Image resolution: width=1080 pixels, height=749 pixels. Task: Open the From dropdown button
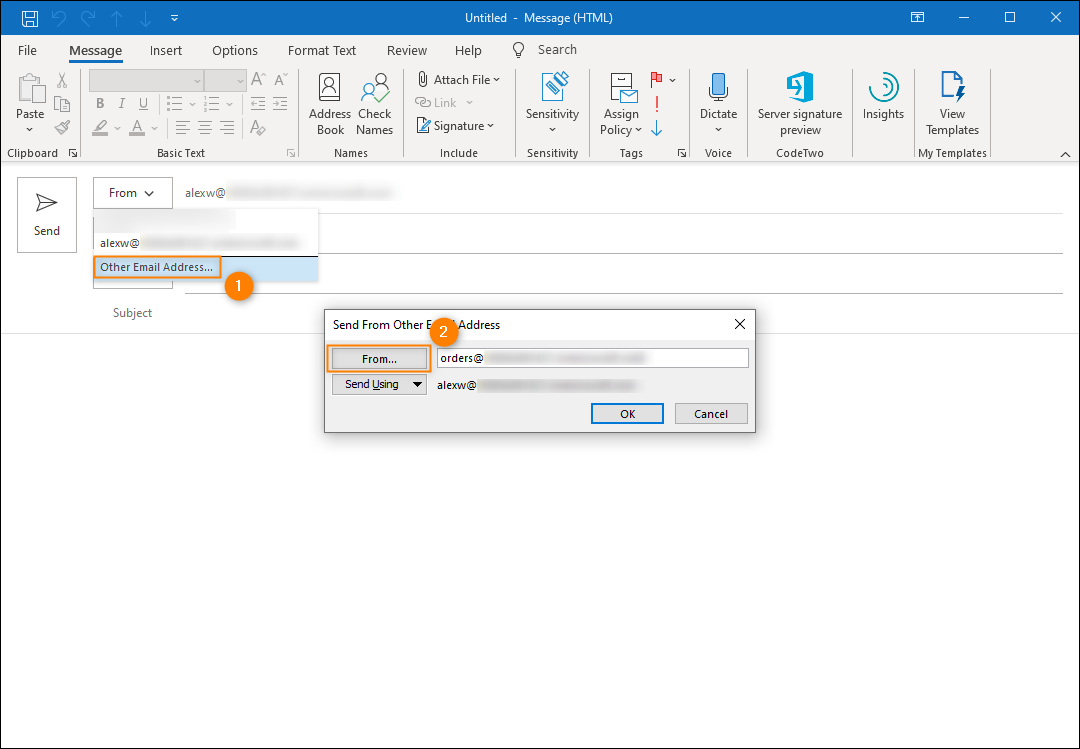pos(133,193)
